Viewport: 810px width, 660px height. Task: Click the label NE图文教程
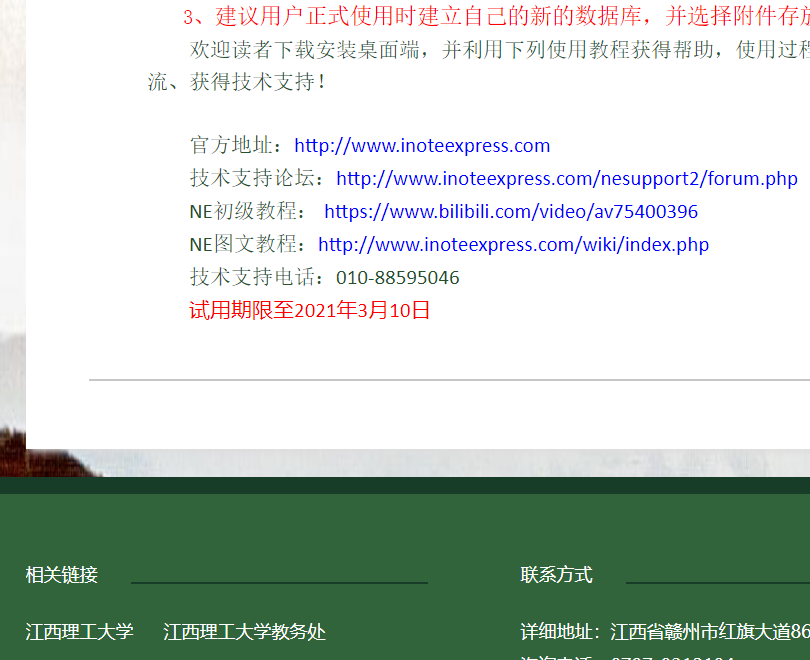(x=250, y=244)
